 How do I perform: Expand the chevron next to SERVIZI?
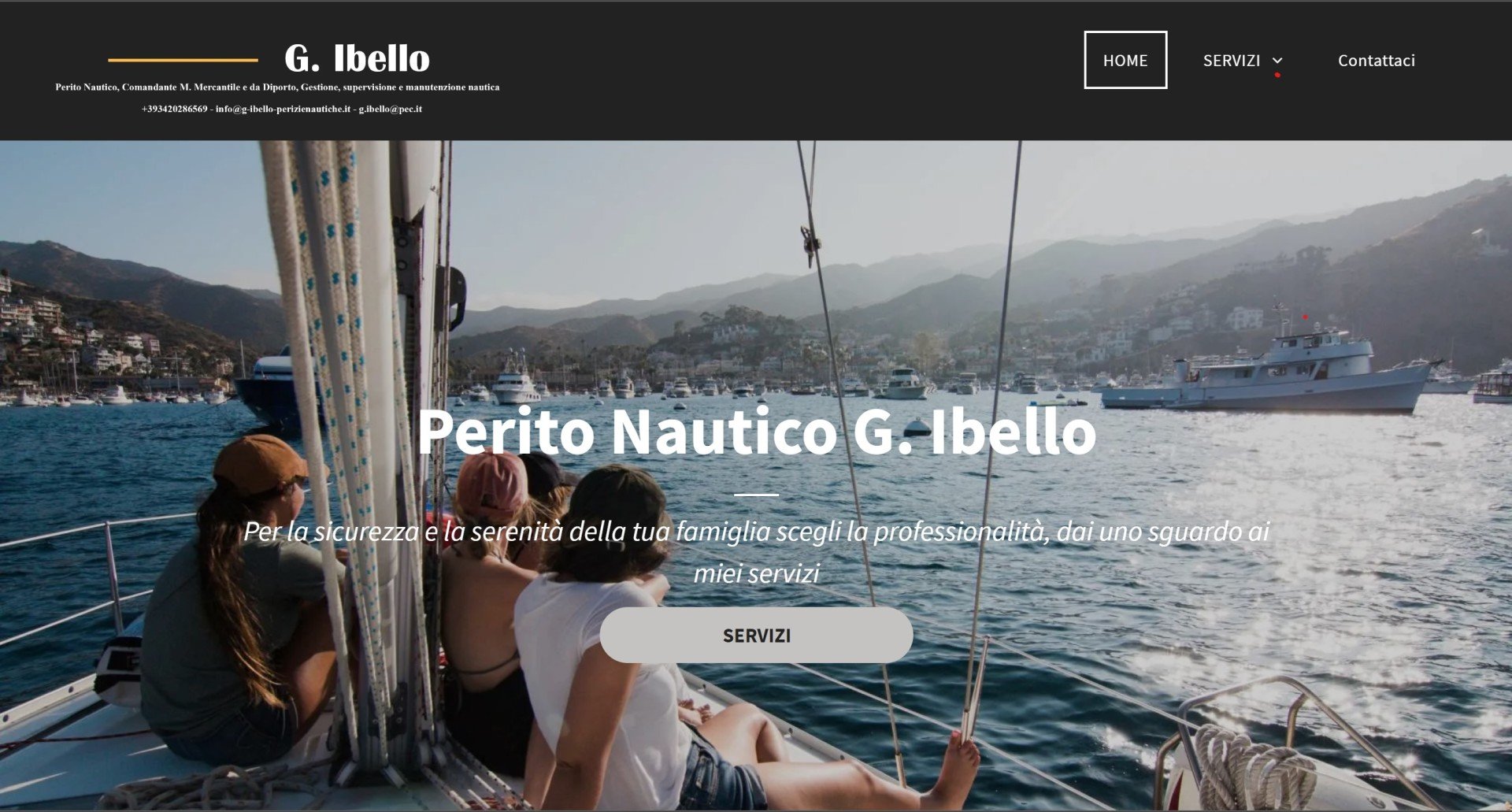(1277, 61)
